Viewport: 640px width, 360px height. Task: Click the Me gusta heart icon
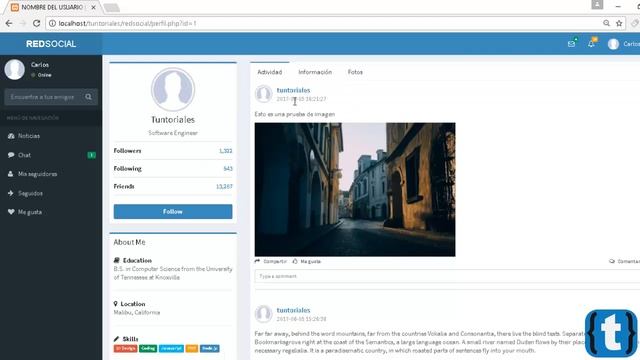tap(11, 212)
